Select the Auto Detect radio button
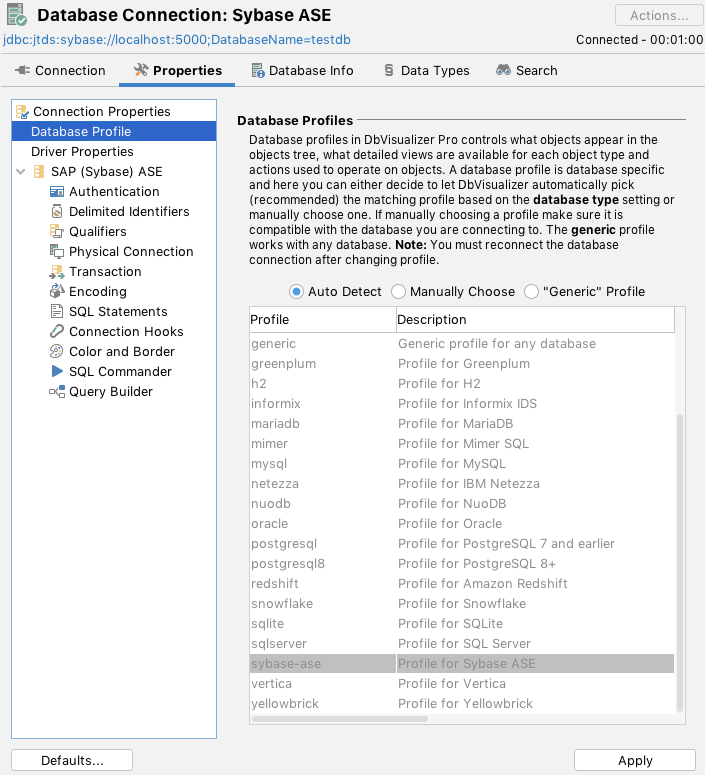The image size is (705, 775). point(296,291)
